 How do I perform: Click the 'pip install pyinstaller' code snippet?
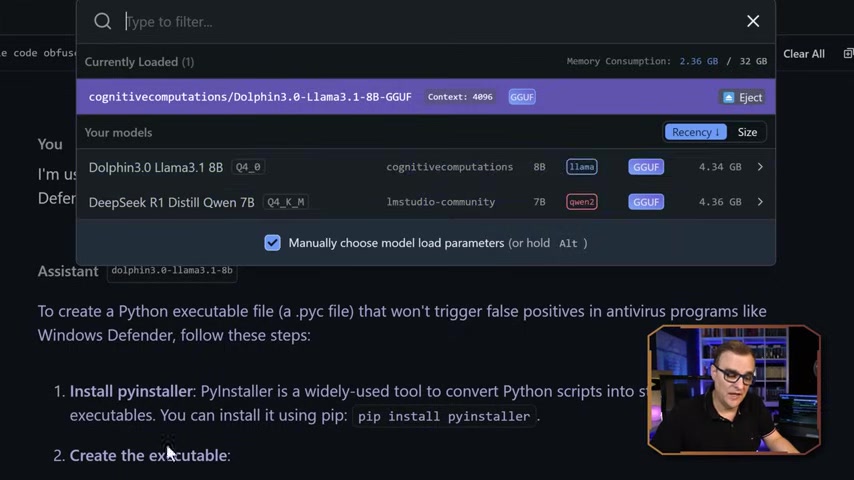(444, 416)
